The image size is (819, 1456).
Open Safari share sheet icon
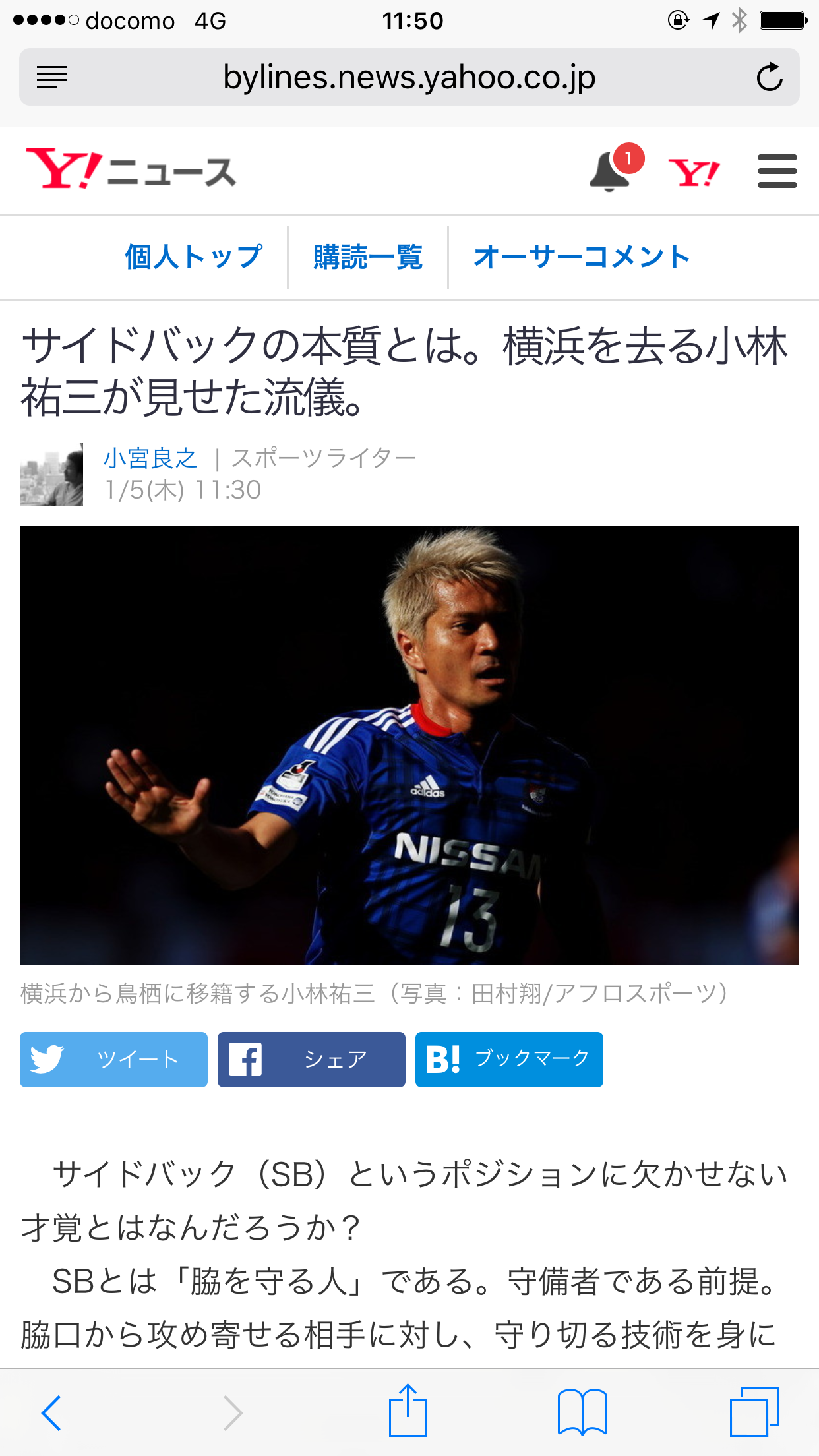tap(408, 1410)
